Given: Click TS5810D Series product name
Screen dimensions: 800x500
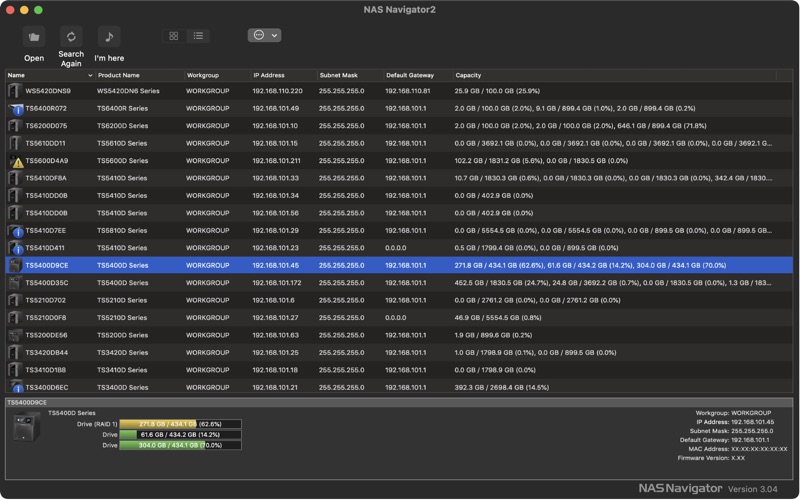Looking at the screenshot, I should click(122, 231).
